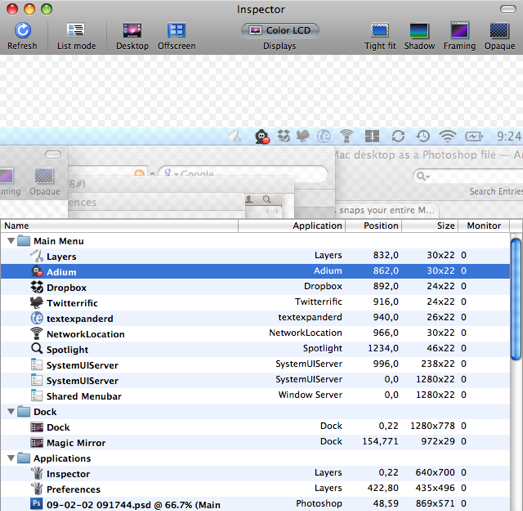
Task: Click the Adium application cell
Action: 328,271
